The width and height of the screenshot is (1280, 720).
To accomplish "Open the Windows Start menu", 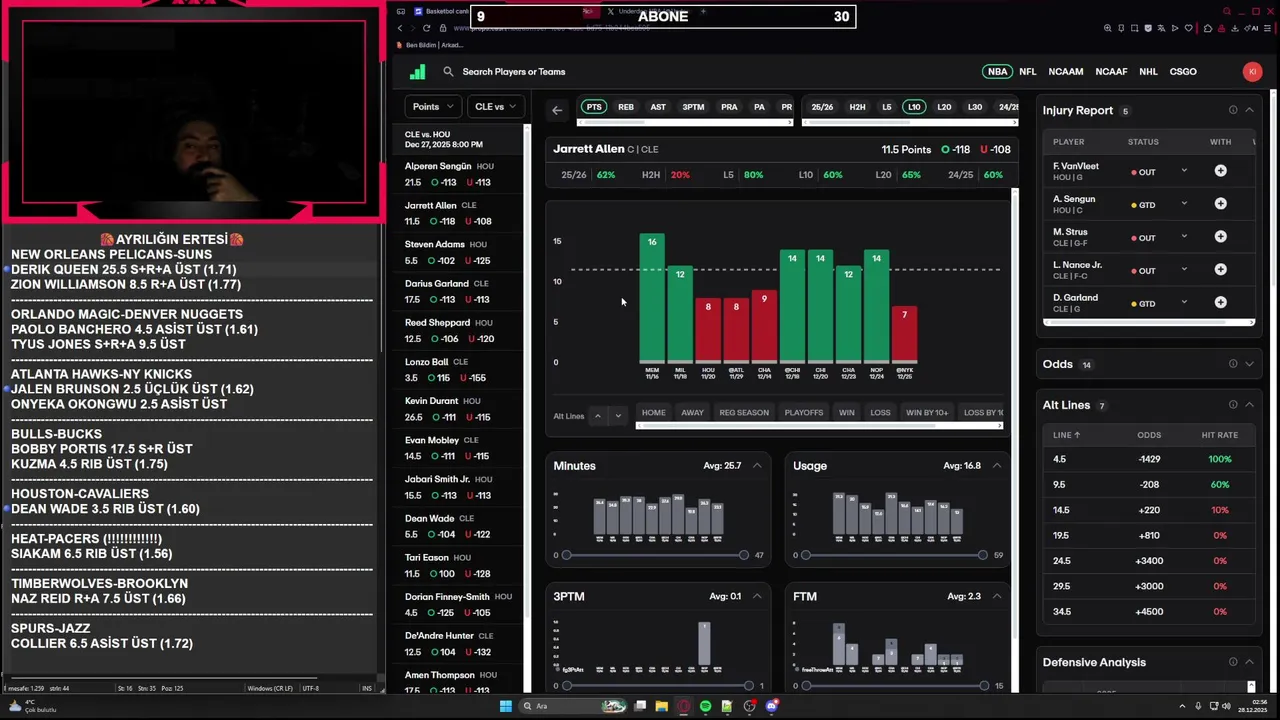I will (x=506, y=706).
